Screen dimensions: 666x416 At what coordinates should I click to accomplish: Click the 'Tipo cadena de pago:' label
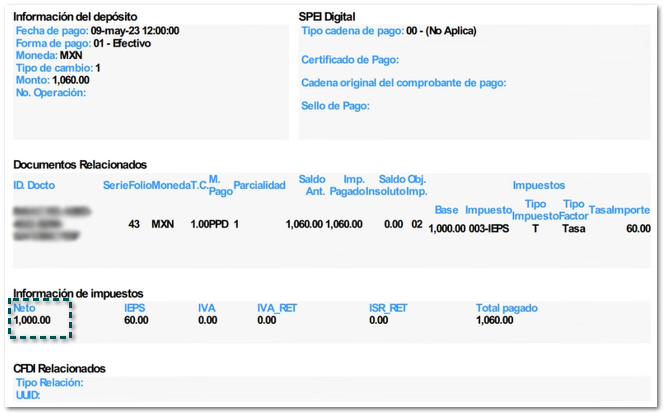[353, 31]
